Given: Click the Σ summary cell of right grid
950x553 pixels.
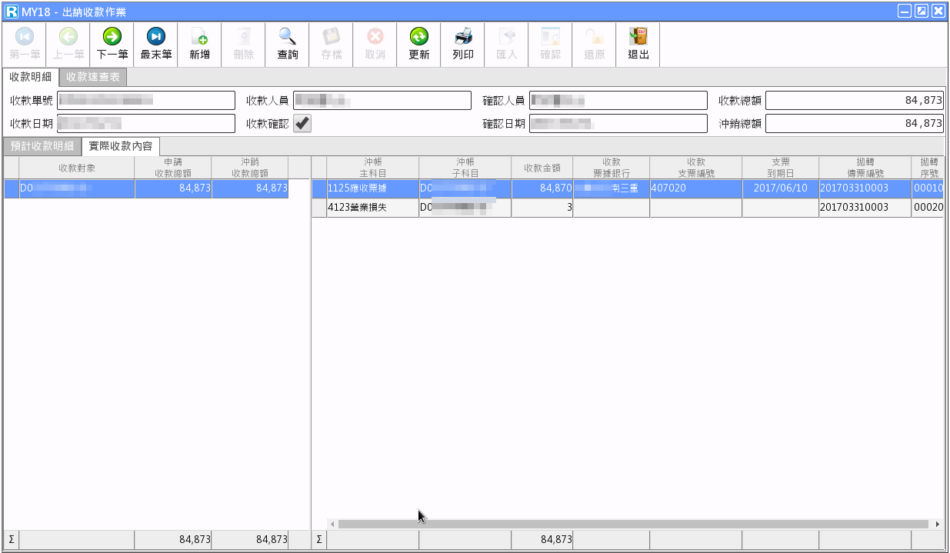Looking at the screenshot, I should (x=319, y=539).
